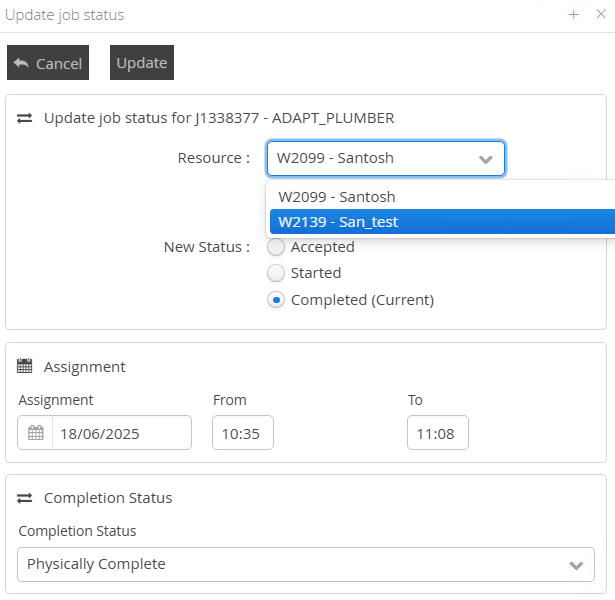Screen dimensions: 615x600
Task: Select the Completed (Current) radio button
Action: [x=276, y=300]
